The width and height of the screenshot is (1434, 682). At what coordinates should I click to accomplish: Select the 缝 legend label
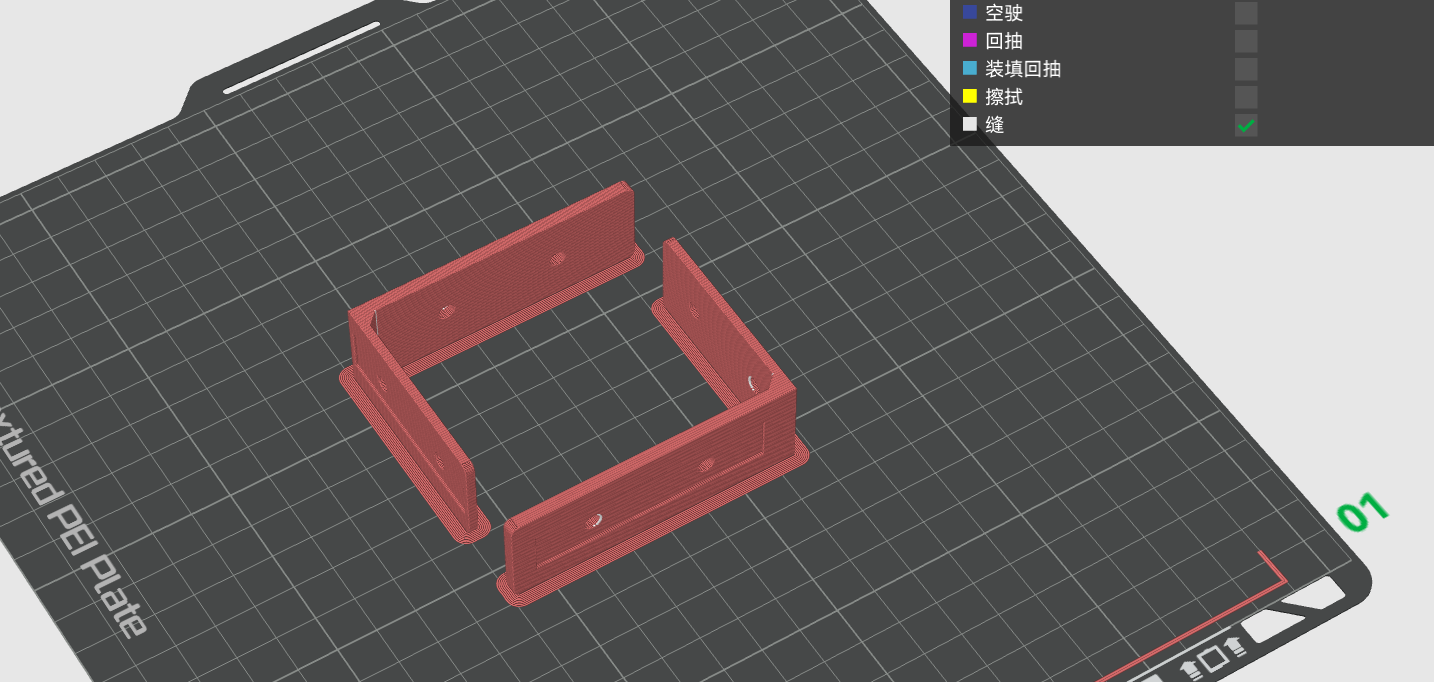click(x=995, y=125)
